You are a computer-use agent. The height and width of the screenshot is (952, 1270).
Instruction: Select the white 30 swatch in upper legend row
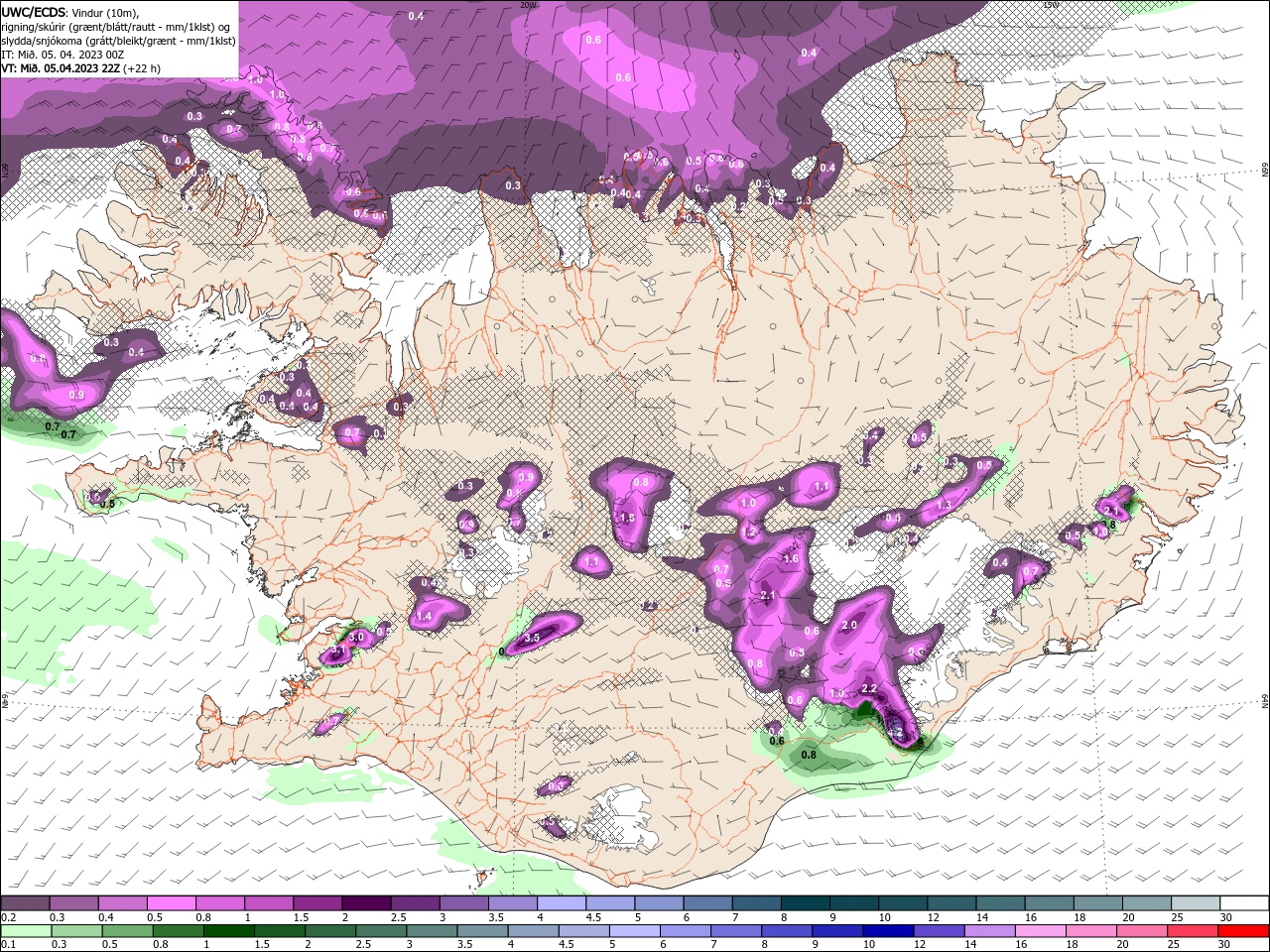coord(1244,903)
